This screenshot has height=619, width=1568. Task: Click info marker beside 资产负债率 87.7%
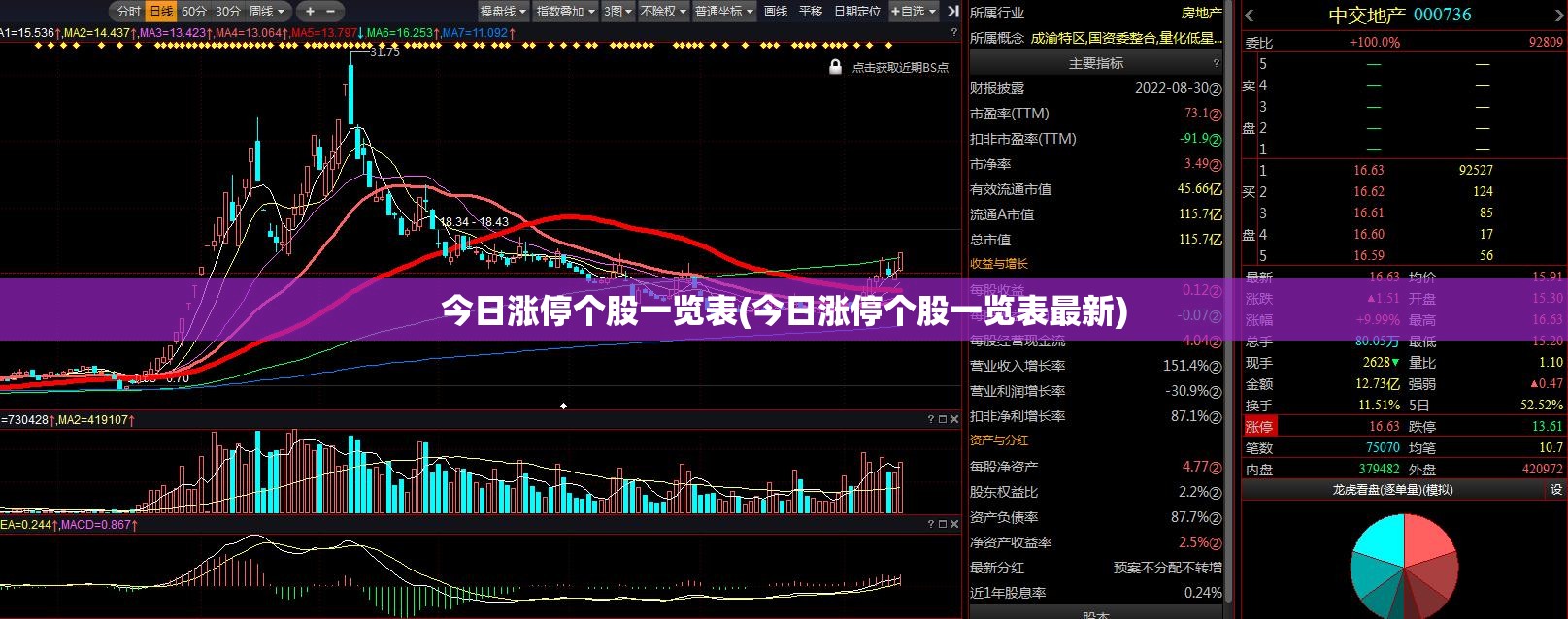tap(1216, 517)
